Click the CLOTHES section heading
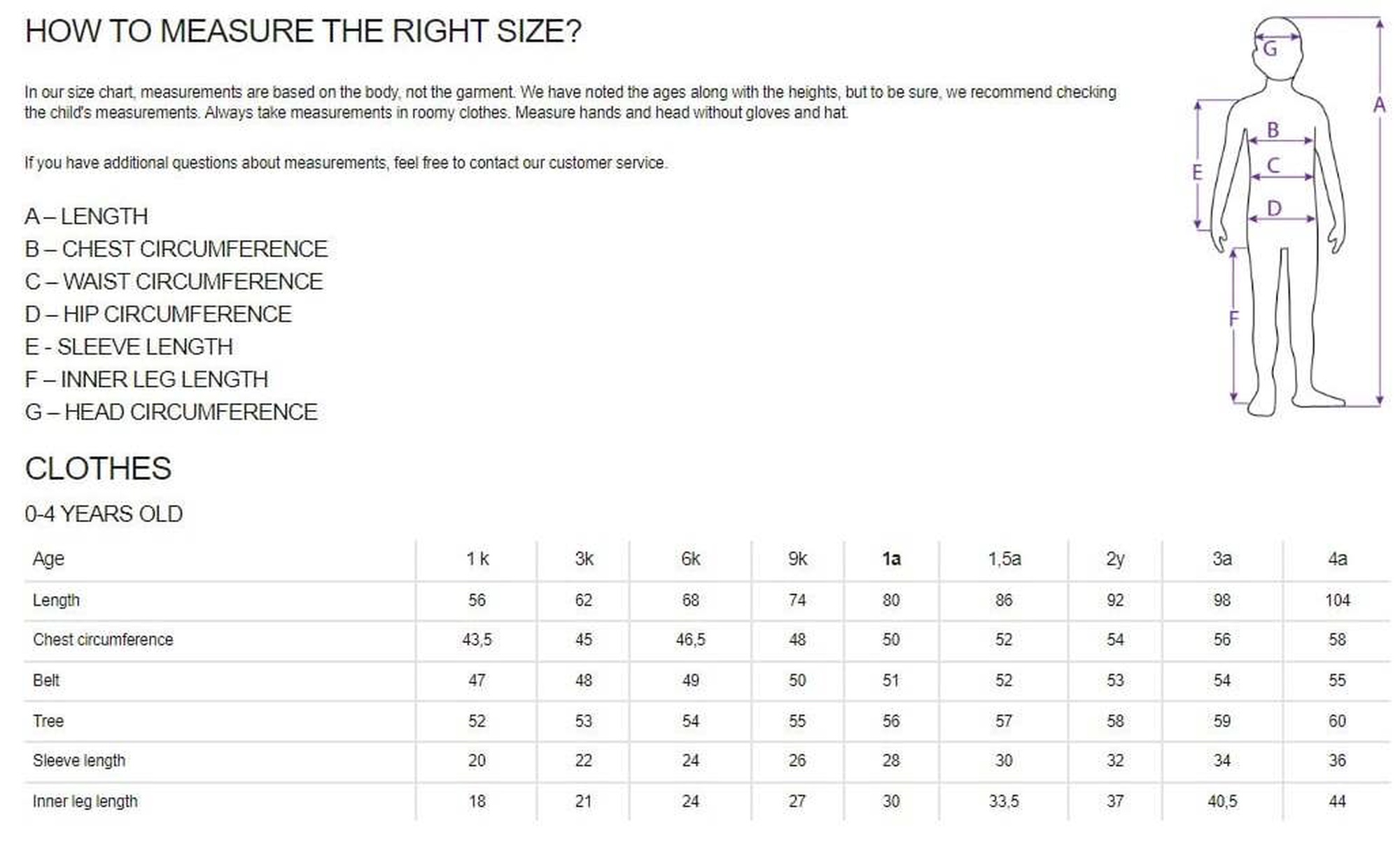This screenshot has height=841, width=1400. pos(98,469)
